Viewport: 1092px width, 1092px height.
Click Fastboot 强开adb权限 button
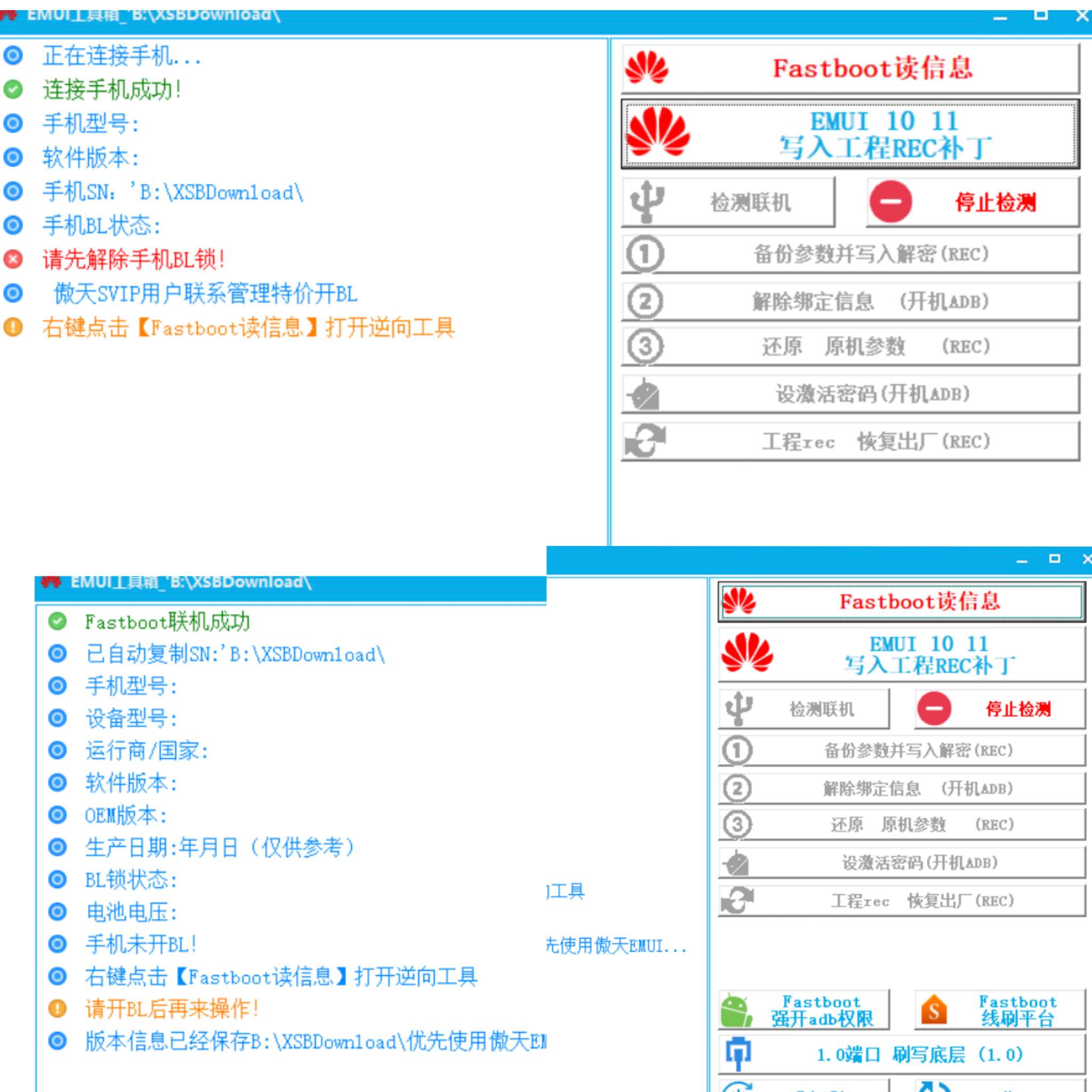pos(804,1010)
